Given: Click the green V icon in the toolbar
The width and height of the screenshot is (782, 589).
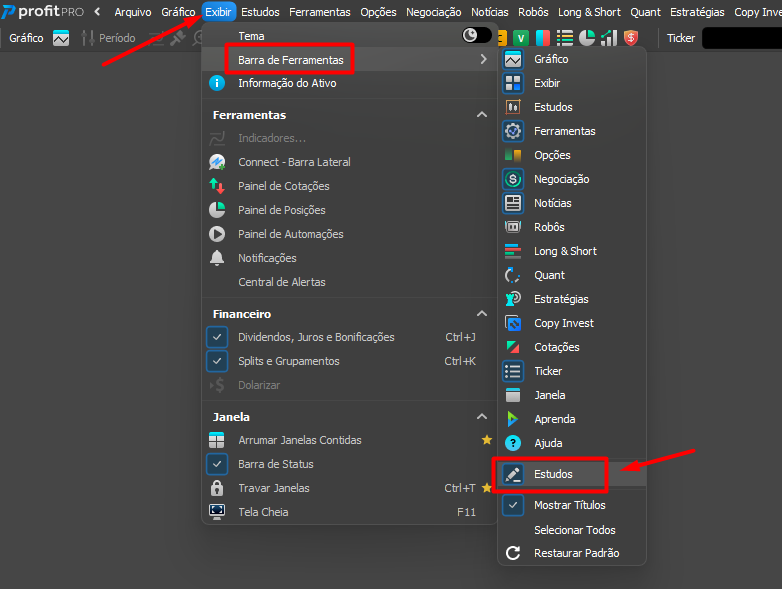Looking at the screenshot, I should click(x=521, y=38).
